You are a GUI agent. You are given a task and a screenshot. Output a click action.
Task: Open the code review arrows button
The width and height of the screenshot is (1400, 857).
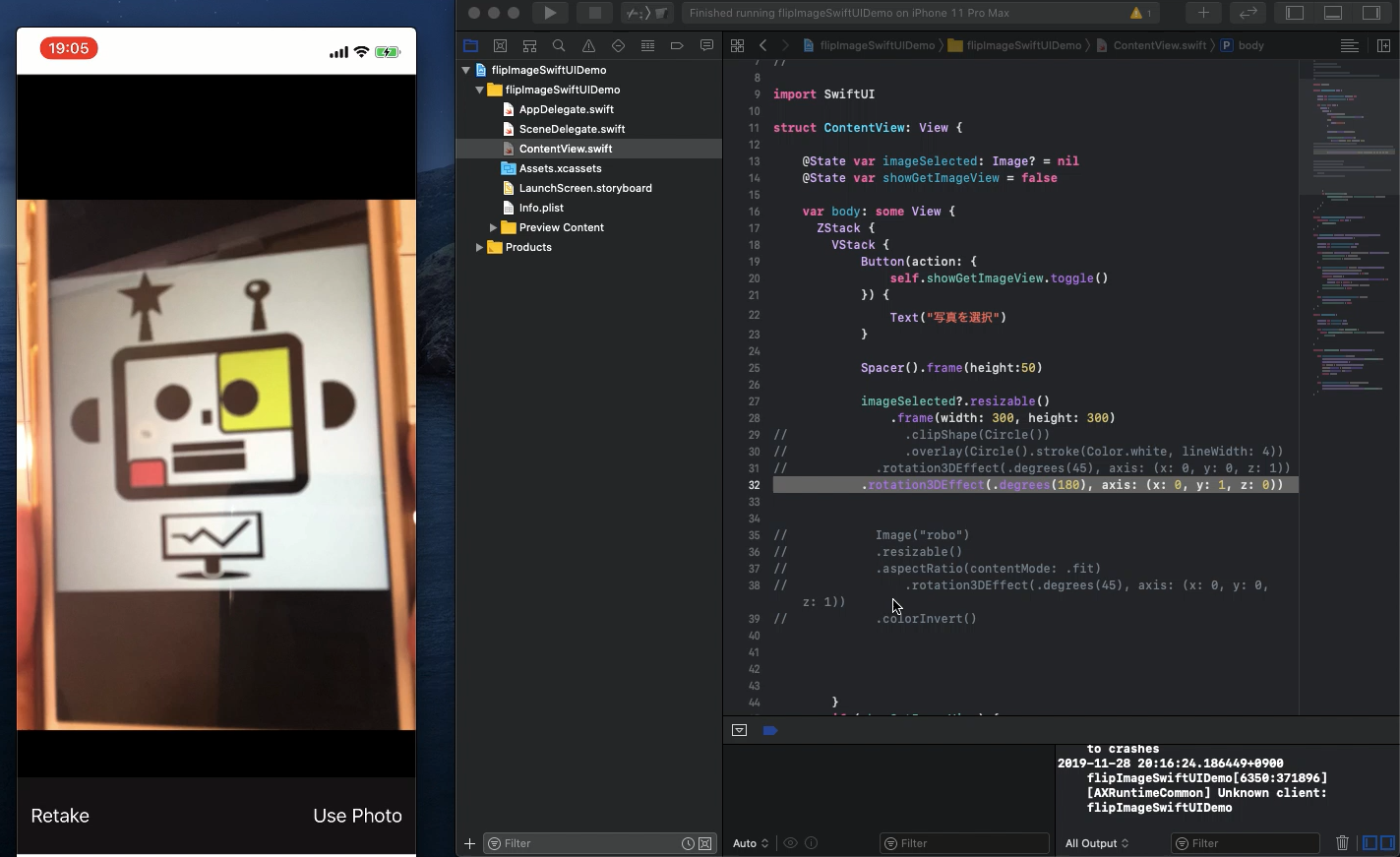pos(1248,13)
